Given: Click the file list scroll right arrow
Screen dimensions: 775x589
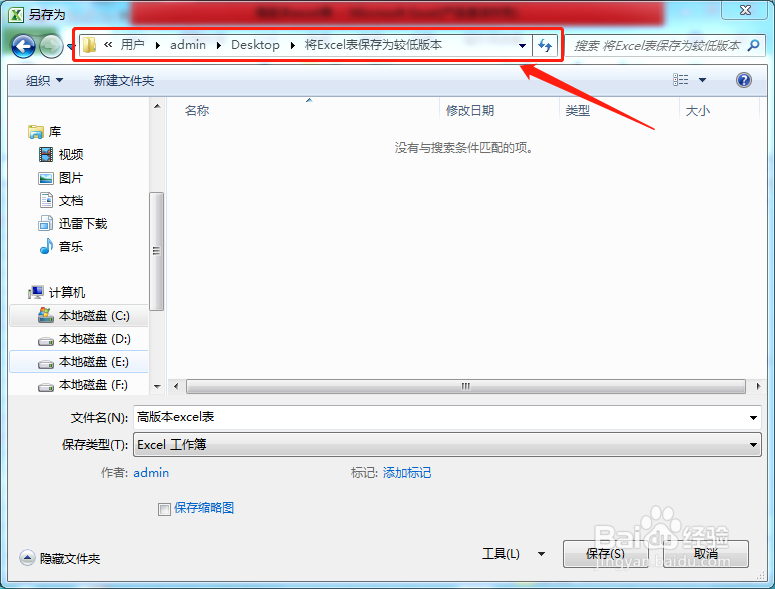Looking at the screenshot, I should pyautogui.click(x=758, y=386).
